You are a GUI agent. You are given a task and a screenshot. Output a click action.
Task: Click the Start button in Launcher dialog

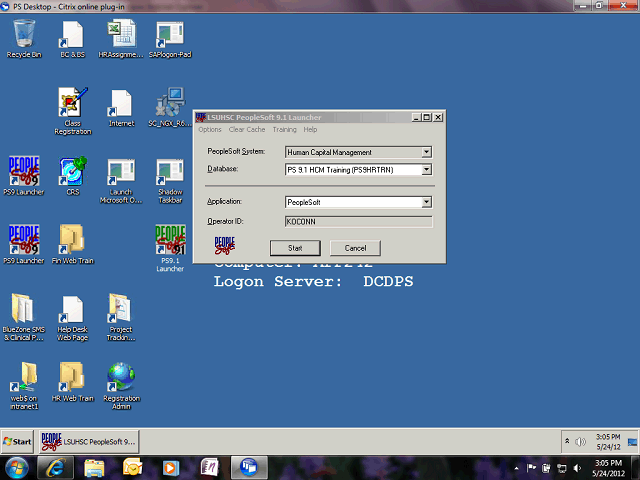click(x=295, y=248)
